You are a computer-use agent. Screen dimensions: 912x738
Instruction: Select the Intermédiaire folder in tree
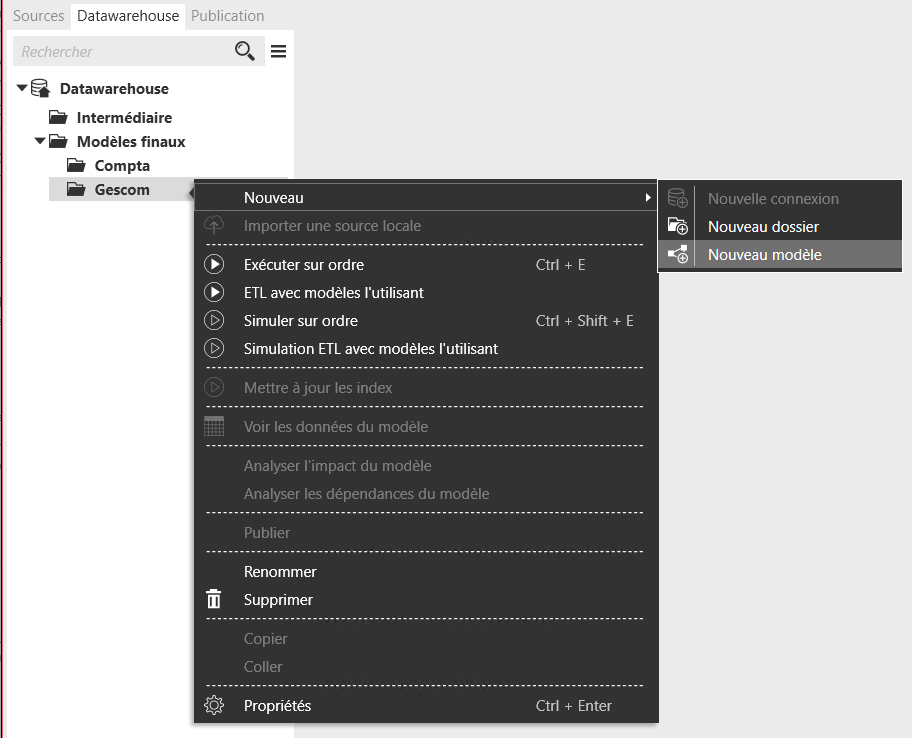tap(124, 118)
